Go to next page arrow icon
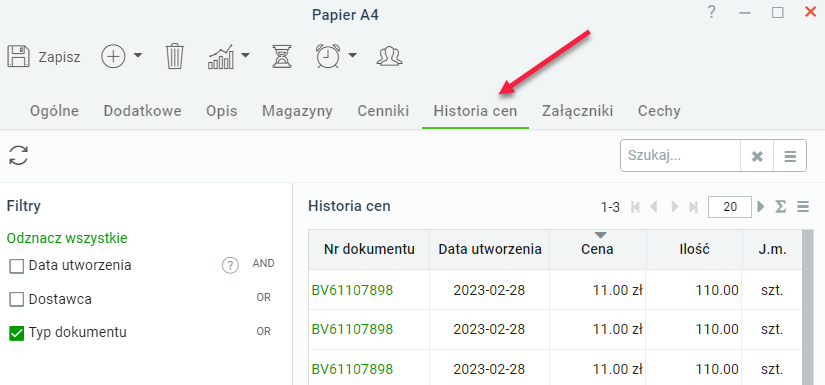The height and width of the screenshot is (385, 825). (x=675, y=207)
